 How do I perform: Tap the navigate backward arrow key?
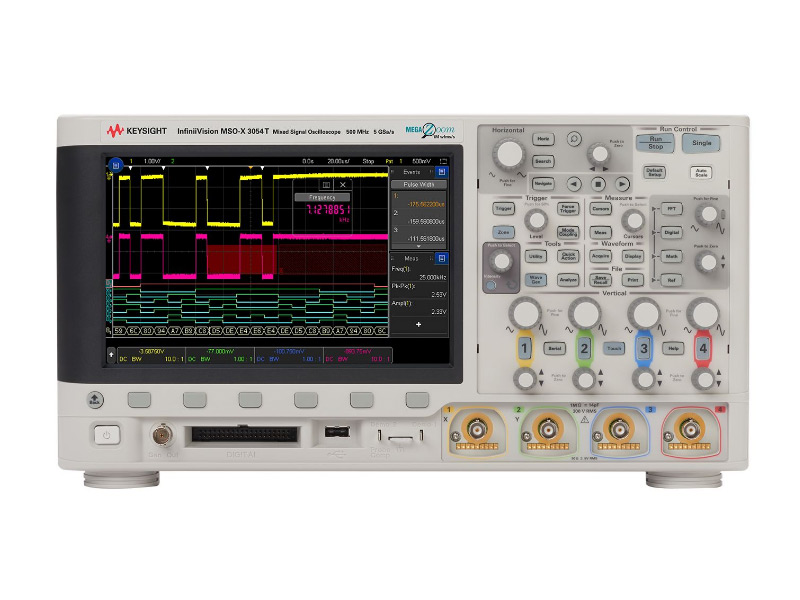[x=574, y=184]
